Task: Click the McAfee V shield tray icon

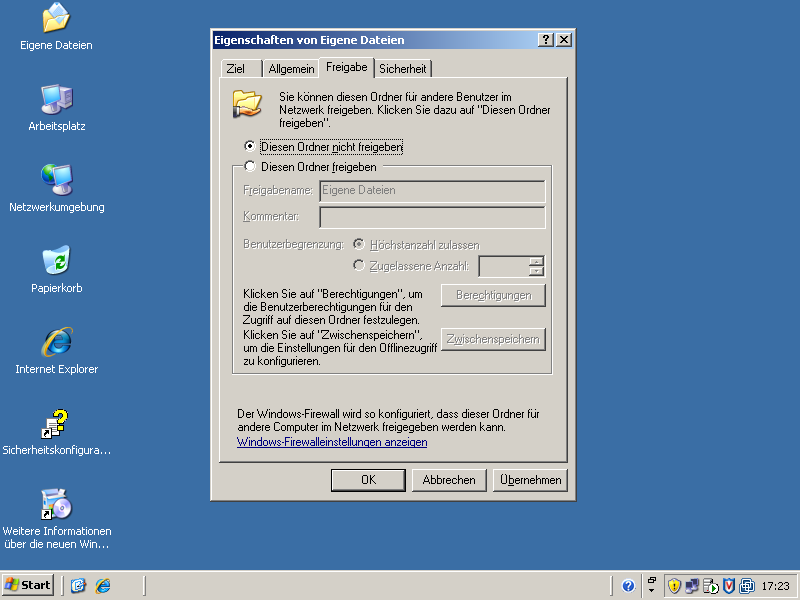Action: (x=729, y=586)
